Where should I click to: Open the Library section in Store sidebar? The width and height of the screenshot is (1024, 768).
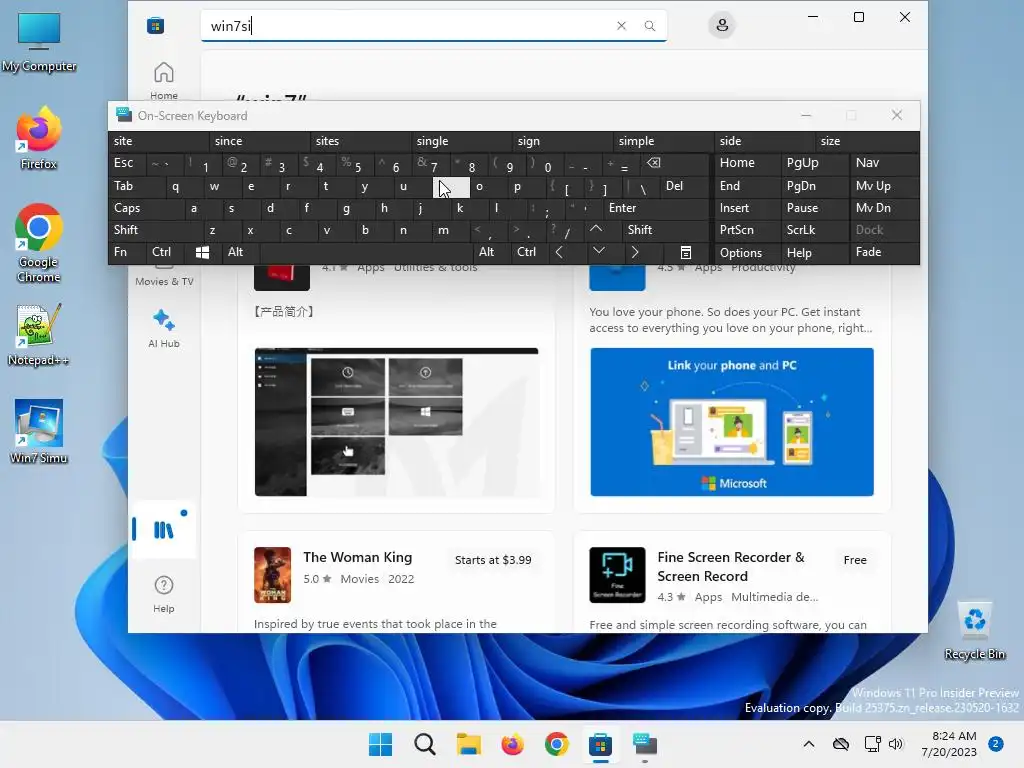click(163, 530)
